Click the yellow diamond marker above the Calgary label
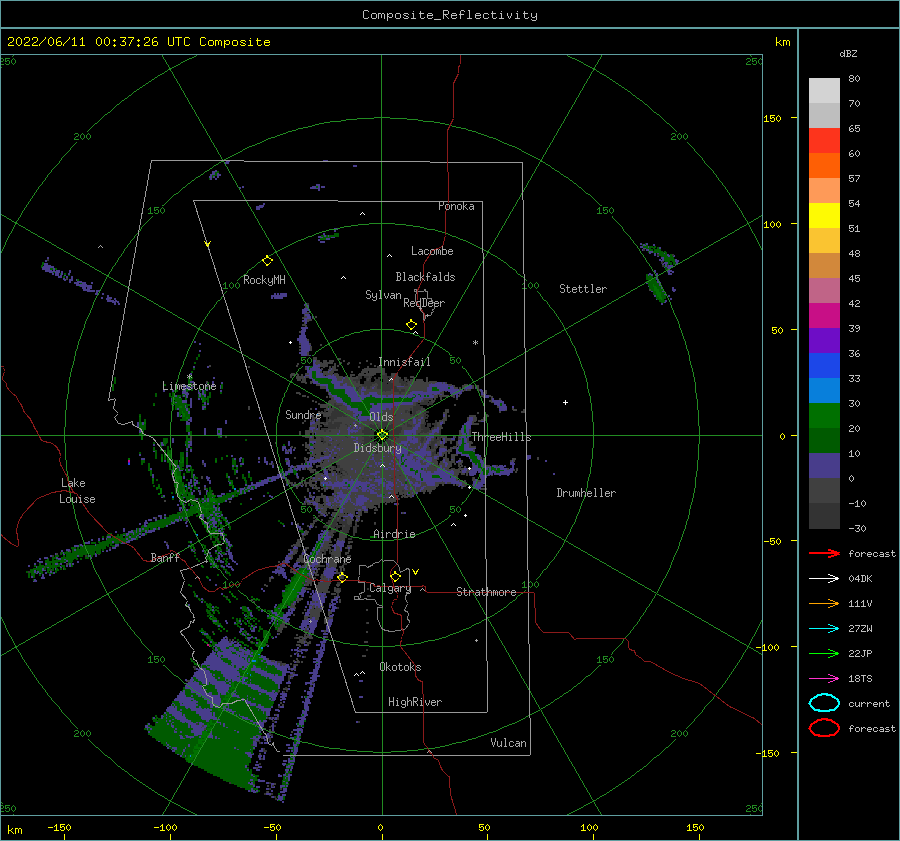This screenshot has height=841, width=900. 395,576
